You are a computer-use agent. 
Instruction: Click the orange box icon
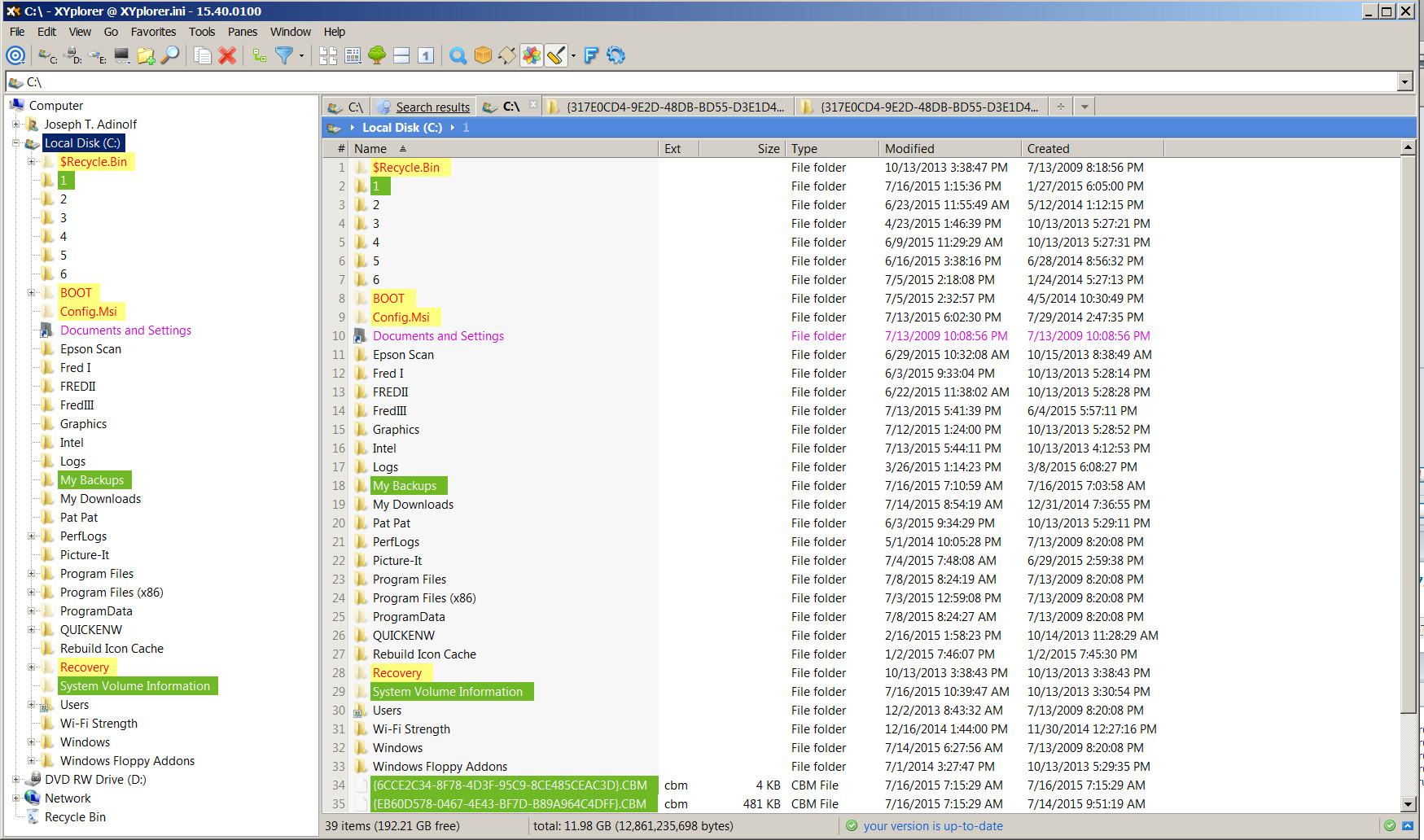coord(483,55)
